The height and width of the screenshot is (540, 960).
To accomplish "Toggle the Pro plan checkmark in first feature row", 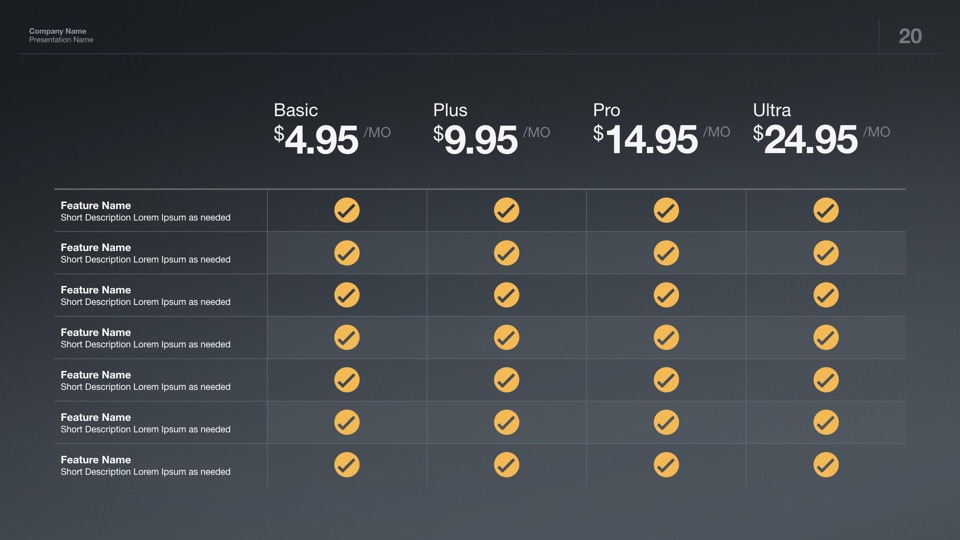I will click(666, 210).
